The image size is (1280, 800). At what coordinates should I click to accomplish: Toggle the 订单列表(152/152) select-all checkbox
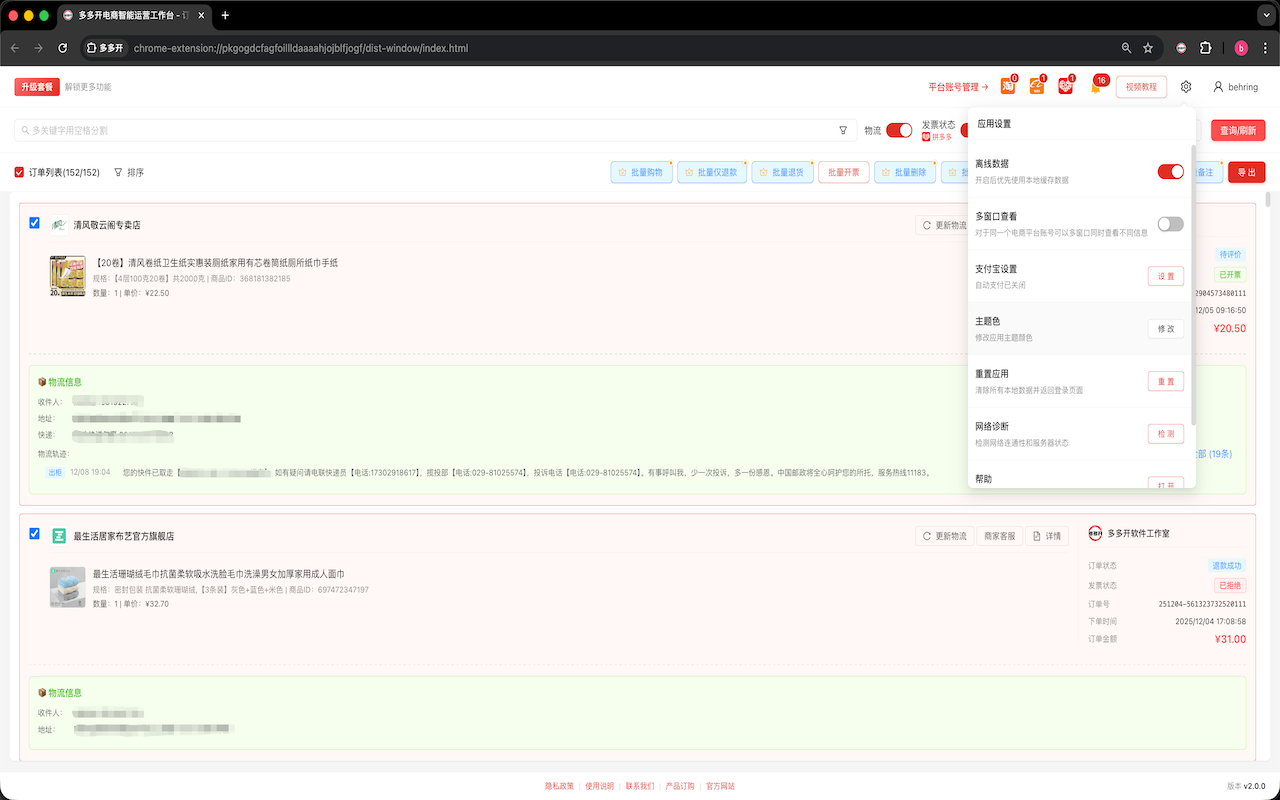pyautogui.click(x=19, y=172)
